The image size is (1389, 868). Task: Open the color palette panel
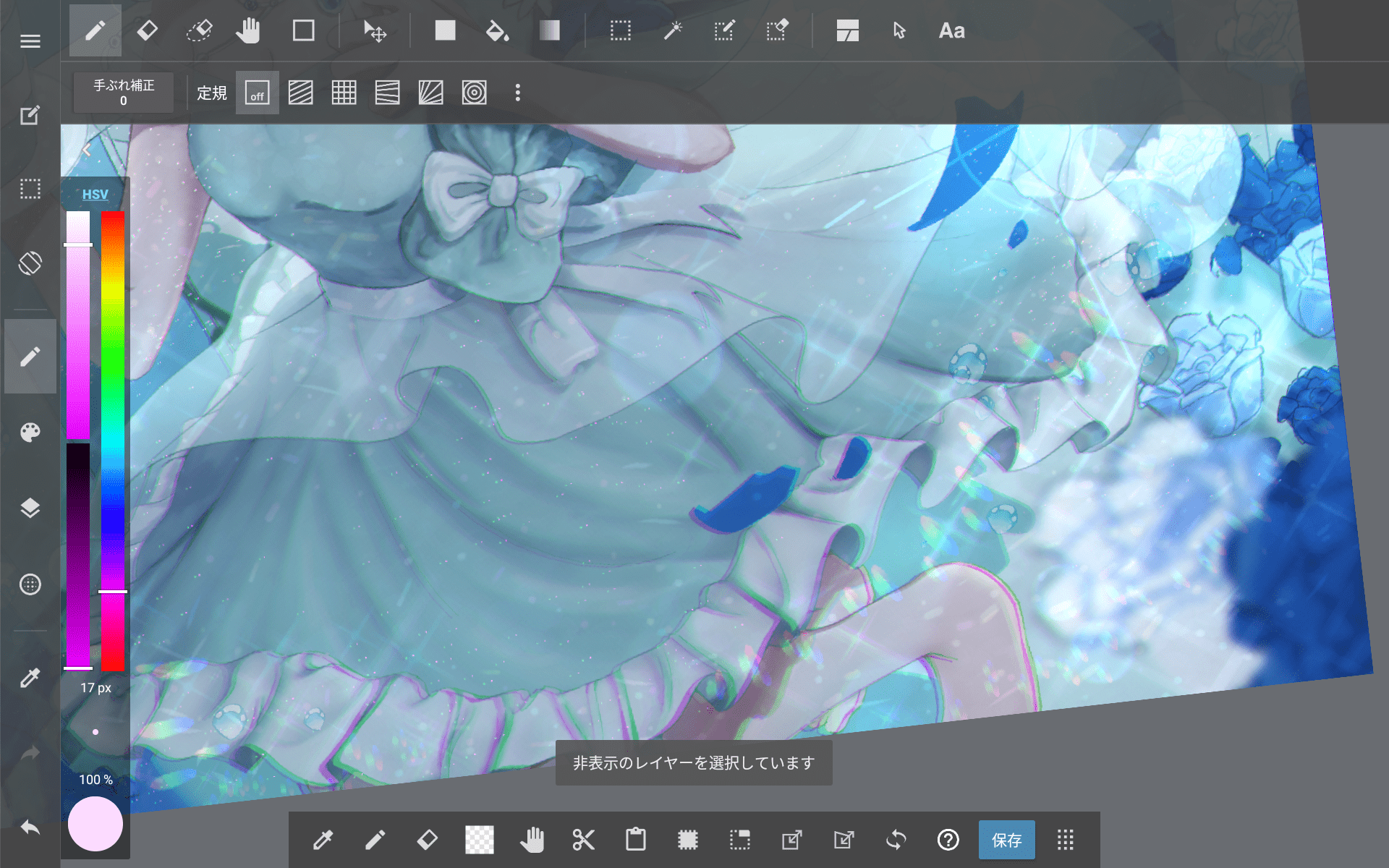tap(30, 433)
